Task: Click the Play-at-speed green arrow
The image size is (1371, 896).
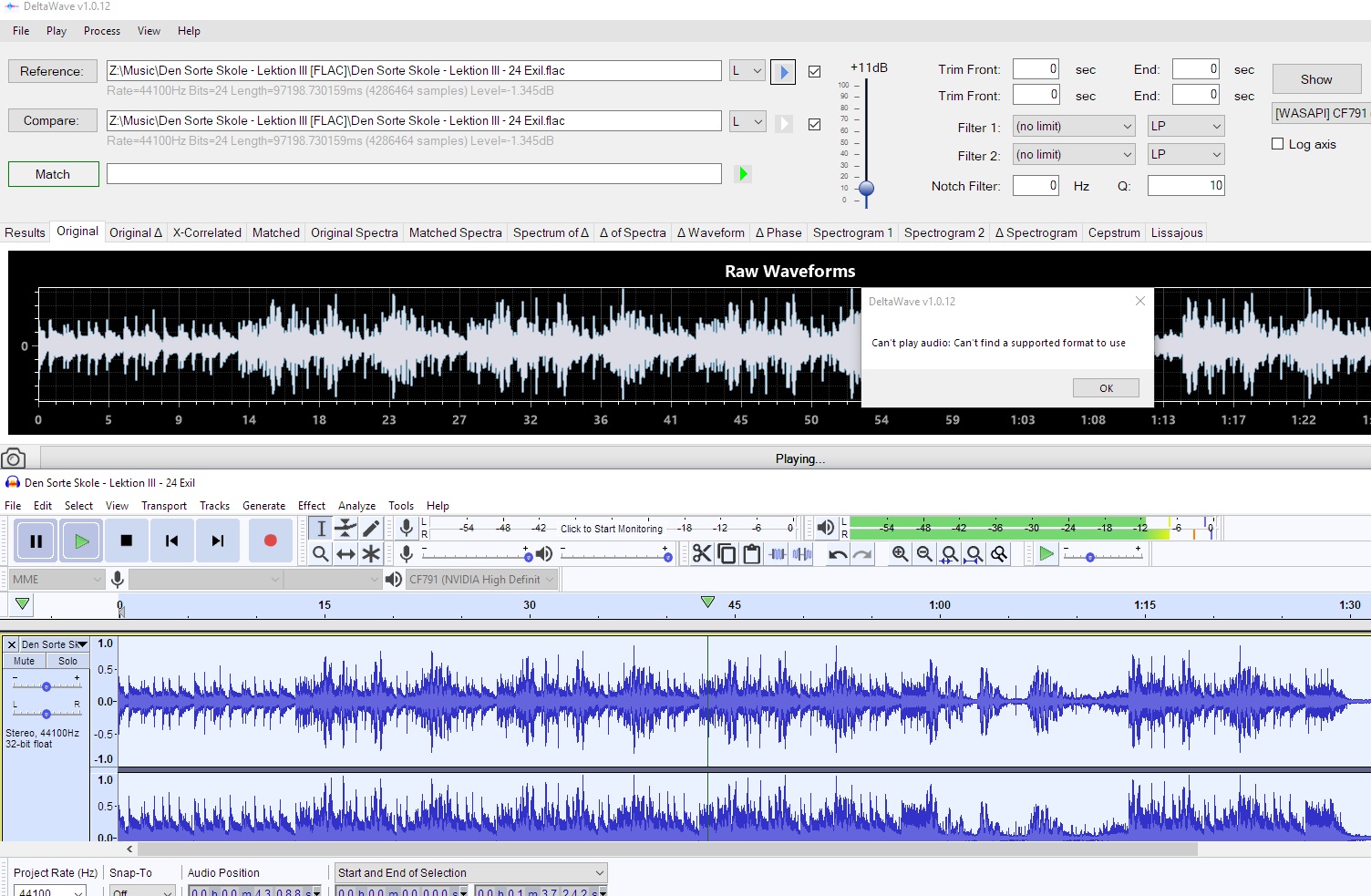Action: coord(1046,553)
